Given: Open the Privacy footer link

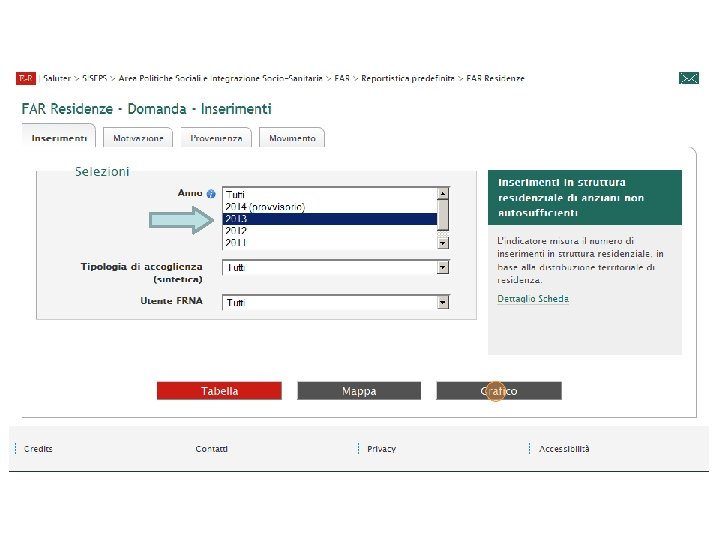Looking at the screenshot, I should 381,449.
